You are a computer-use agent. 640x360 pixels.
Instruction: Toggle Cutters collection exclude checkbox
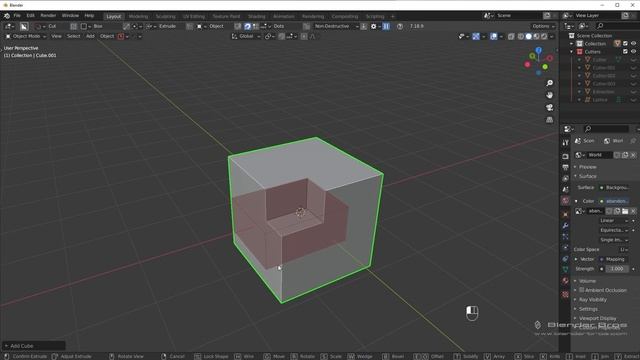tap(625, 52)
